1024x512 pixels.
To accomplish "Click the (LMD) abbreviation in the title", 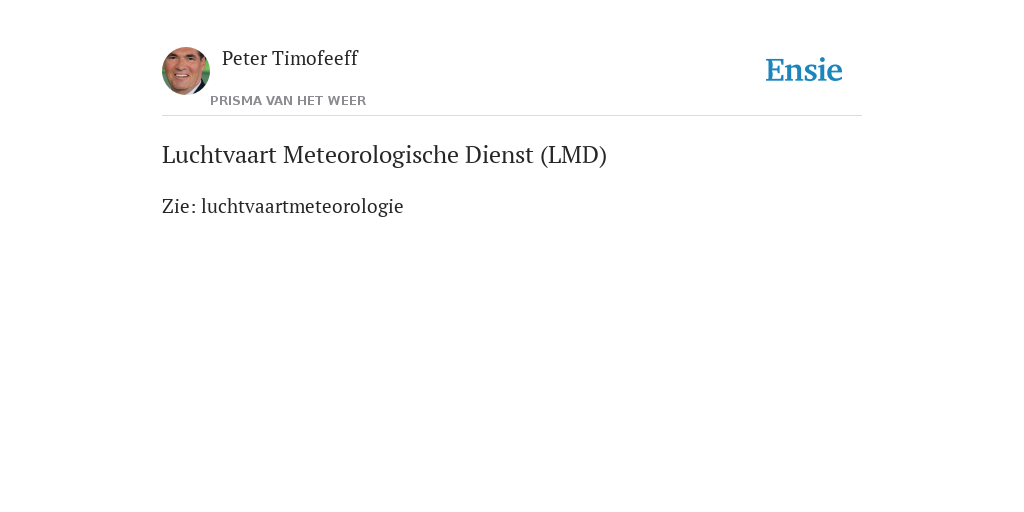I will point(573,155).
